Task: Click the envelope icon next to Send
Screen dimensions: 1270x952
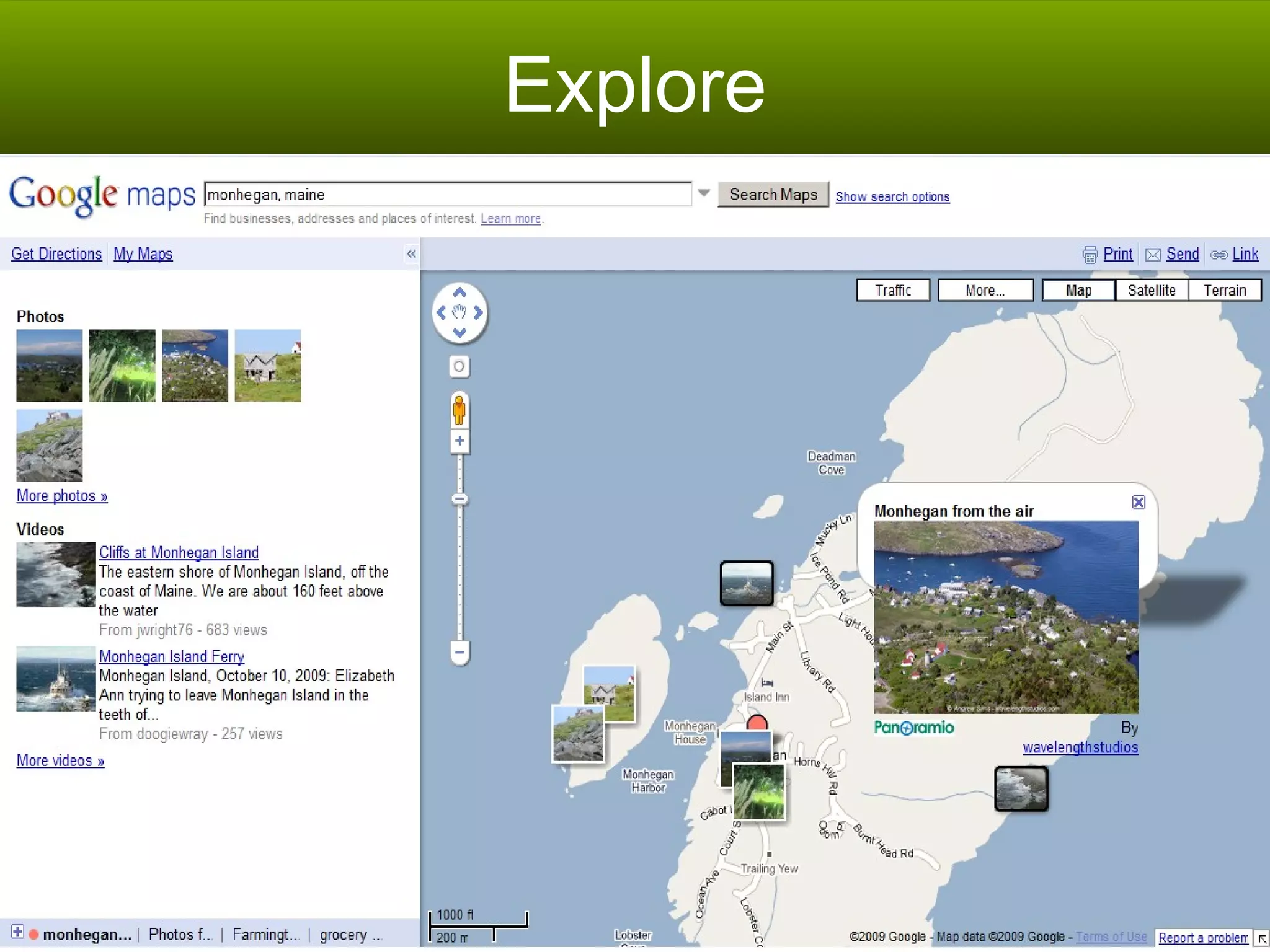Action: [1153, 255]
